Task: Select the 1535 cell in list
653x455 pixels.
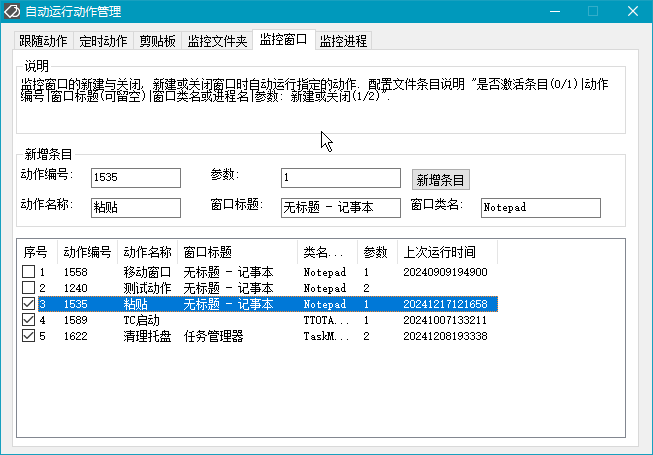Action: tap(75, 304)
